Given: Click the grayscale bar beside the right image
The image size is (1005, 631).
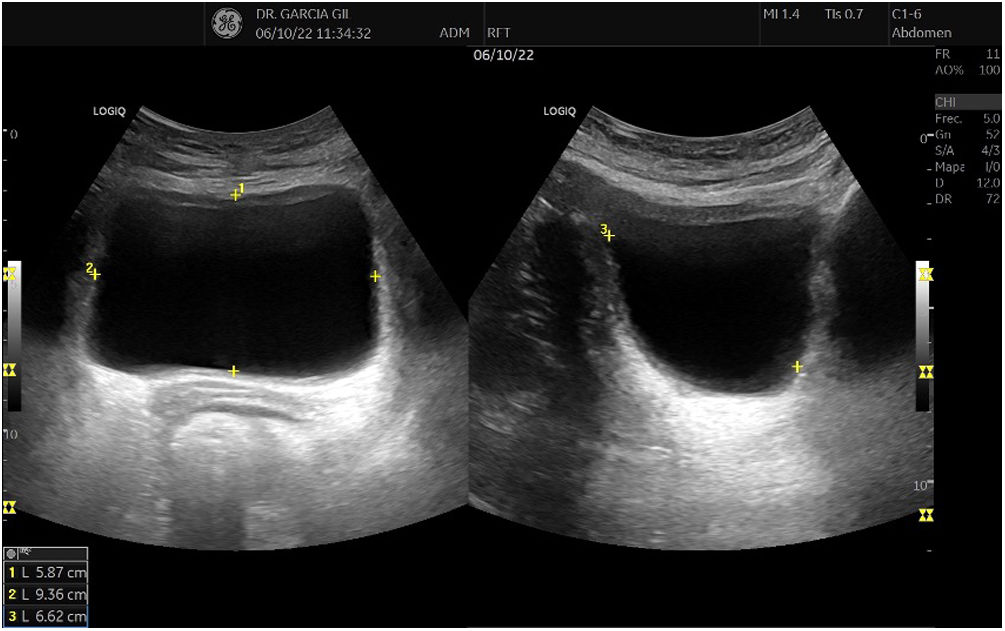Looking at the screenshot, I should pos(923,335).
